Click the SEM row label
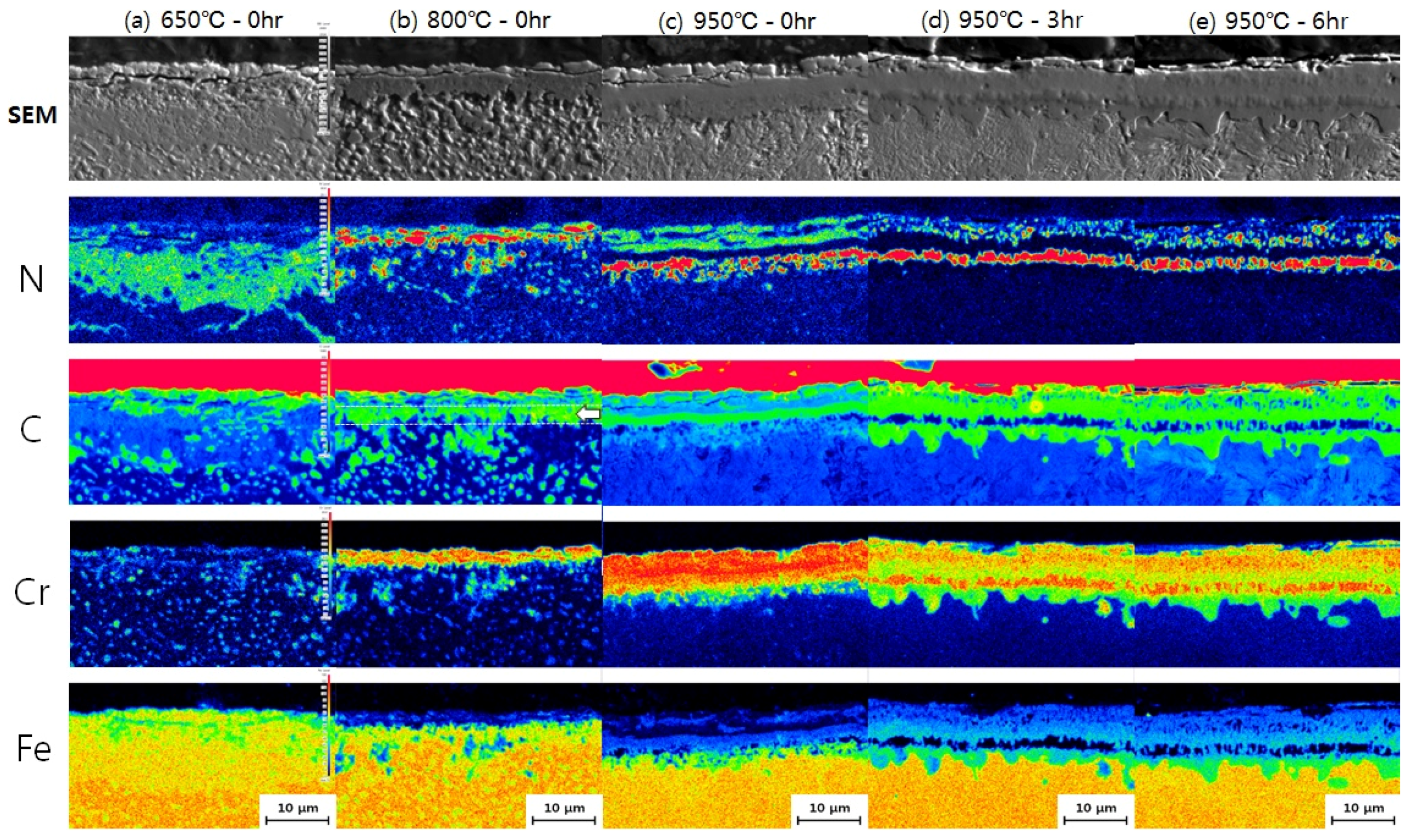This screenshot has height=840, width=1410. pyautogui.click(x=33, y=116)
